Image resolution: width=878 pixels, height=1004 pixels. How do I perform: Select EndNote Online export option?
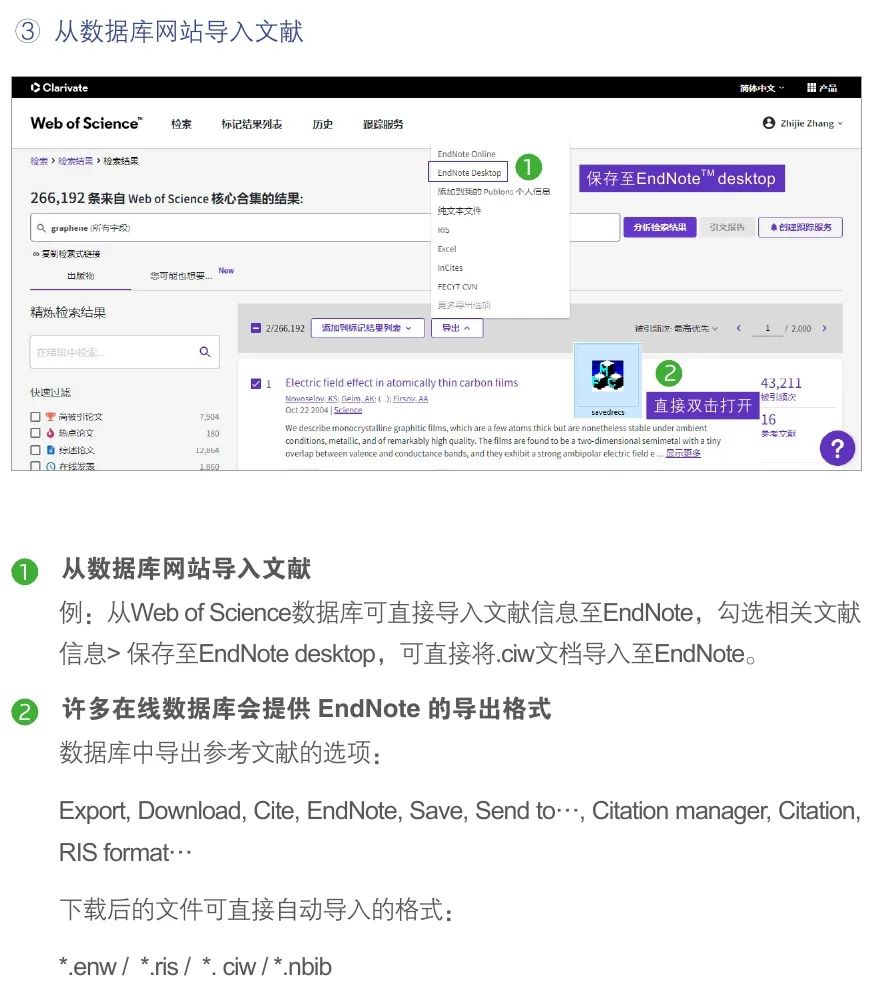466,154
